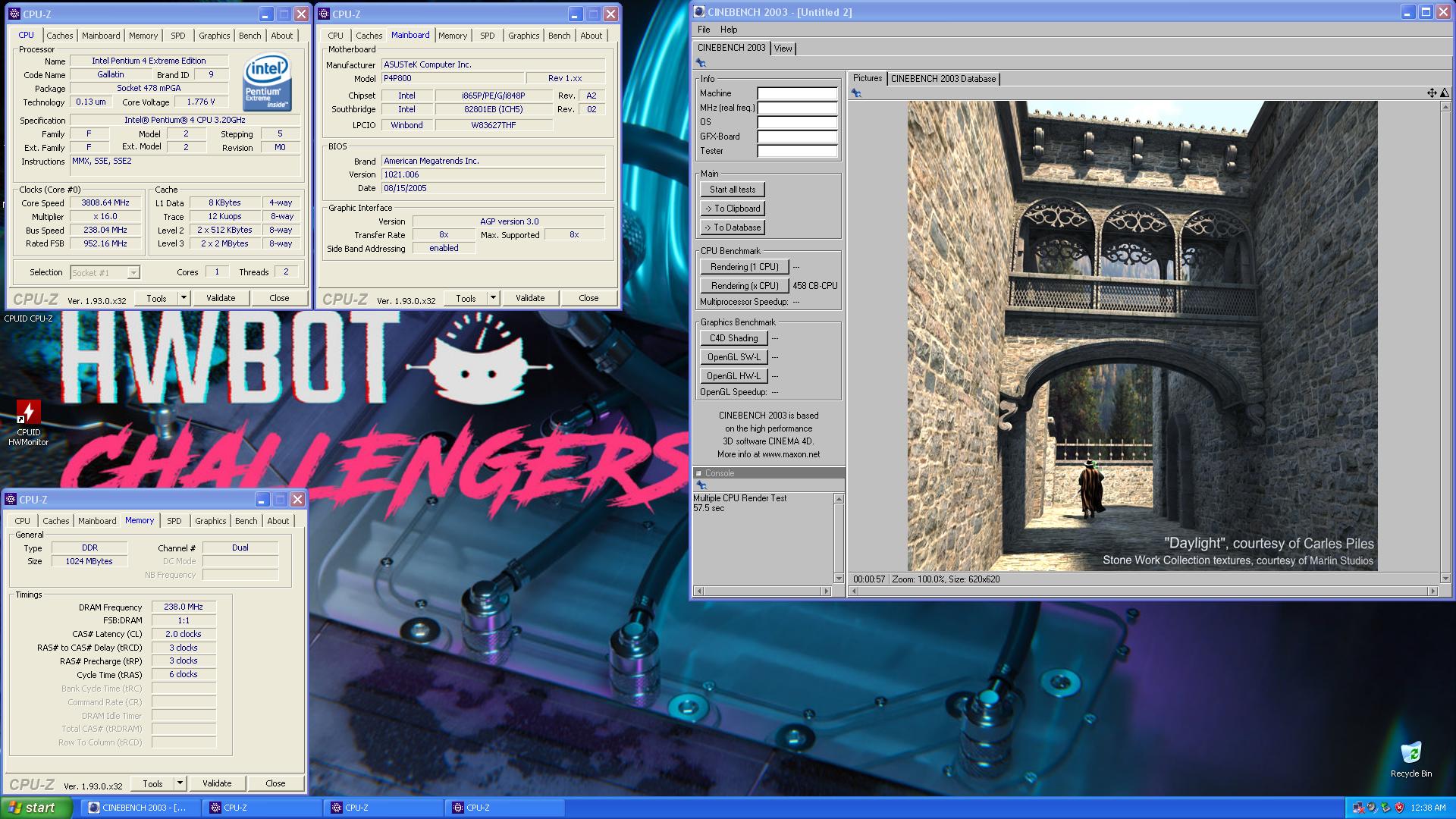This screenshot has width=1456, height=819.
Task: Click Tools button in CPU tab window
Action: 156,298
